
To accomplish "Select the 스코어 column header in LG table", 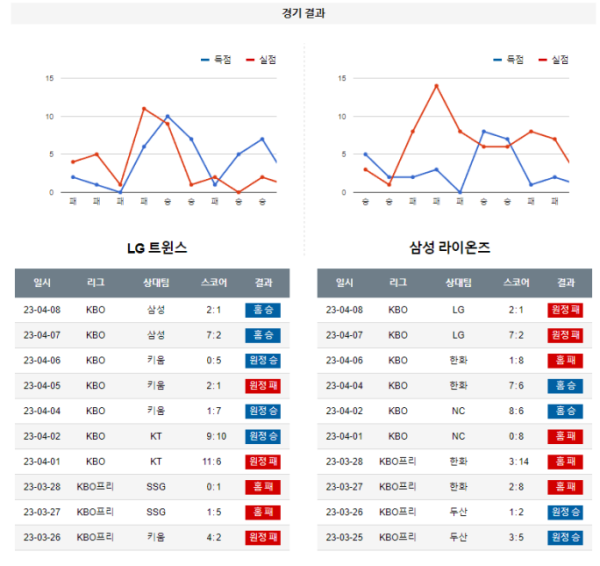I will (x=214, y=283).
